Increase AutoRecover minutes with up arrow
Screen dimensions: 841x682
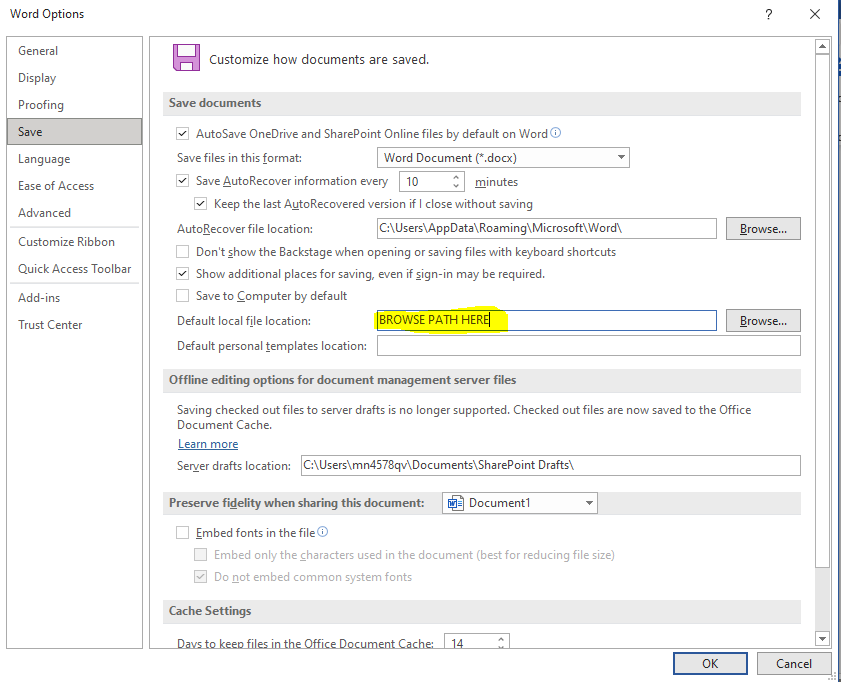click(457, 177)
